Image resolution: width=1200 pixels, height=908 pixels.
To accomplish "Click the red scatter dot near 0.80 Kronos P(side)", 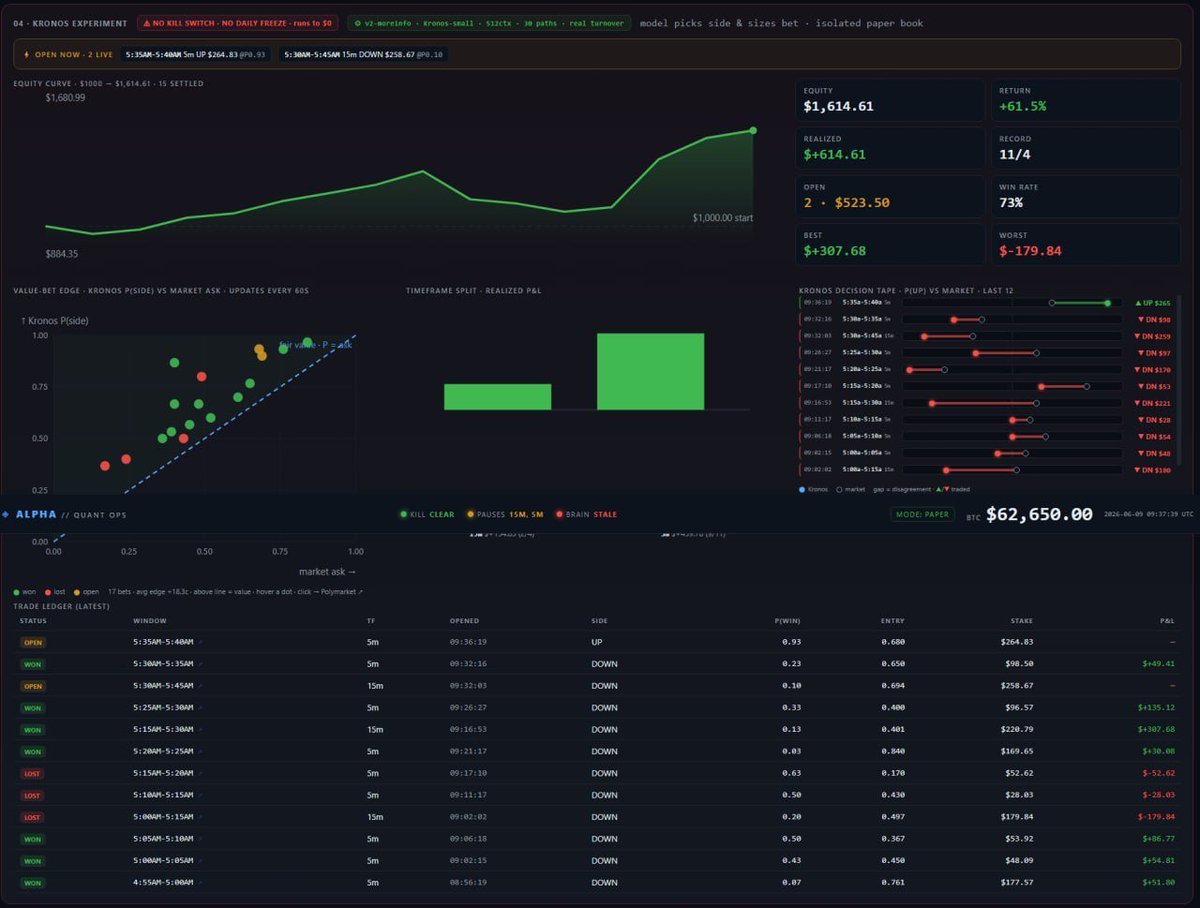I will click(202, 377).
